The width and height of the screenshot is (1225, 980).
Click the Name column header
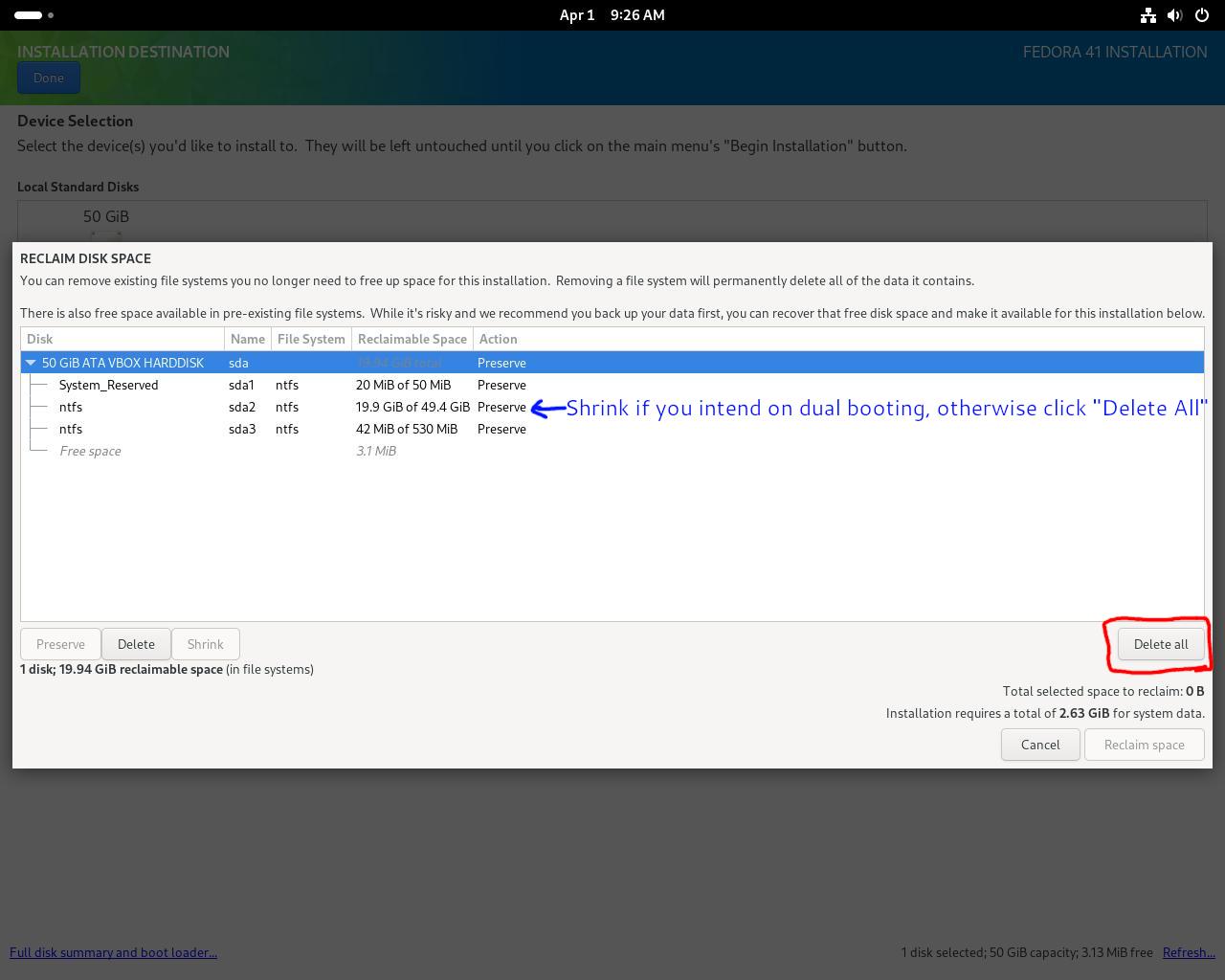click(248, 339)
